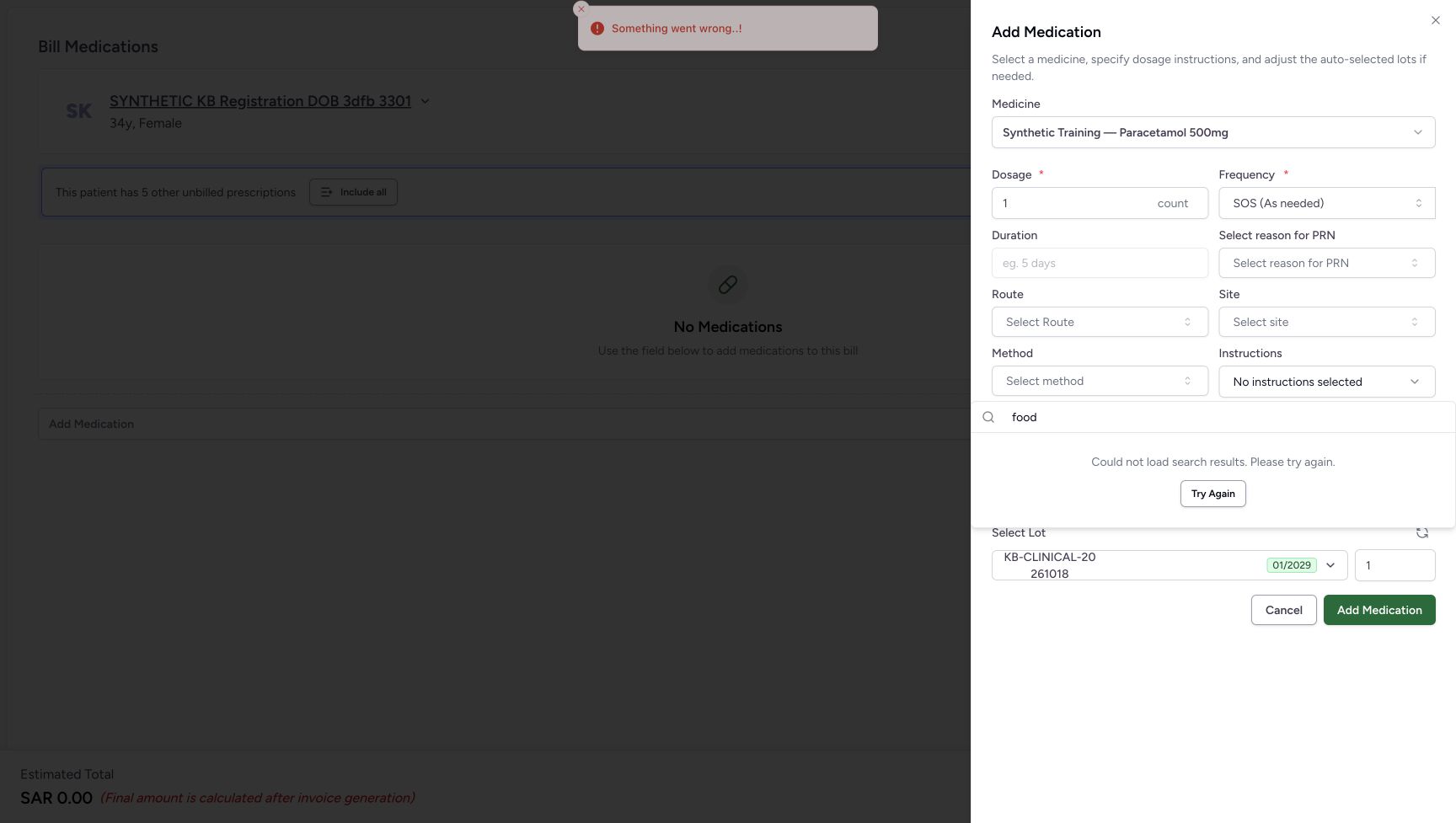
Task: Click the Duration input field
Action: 1100,263
